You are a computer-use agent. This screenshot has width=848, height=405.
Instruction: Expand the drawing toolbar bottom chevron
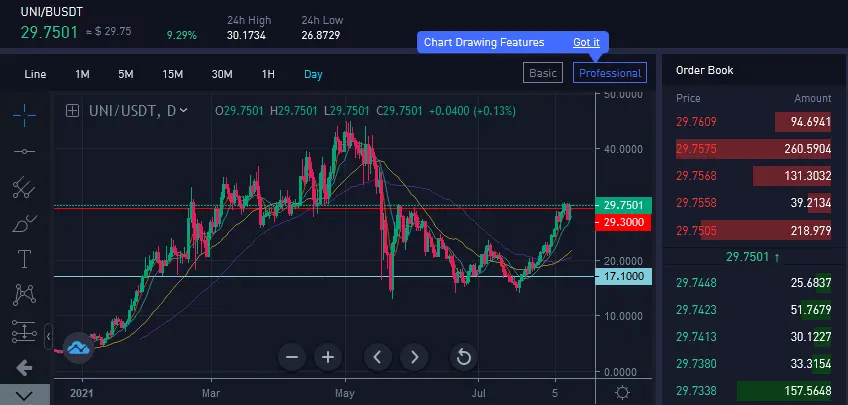coord(24,395)
